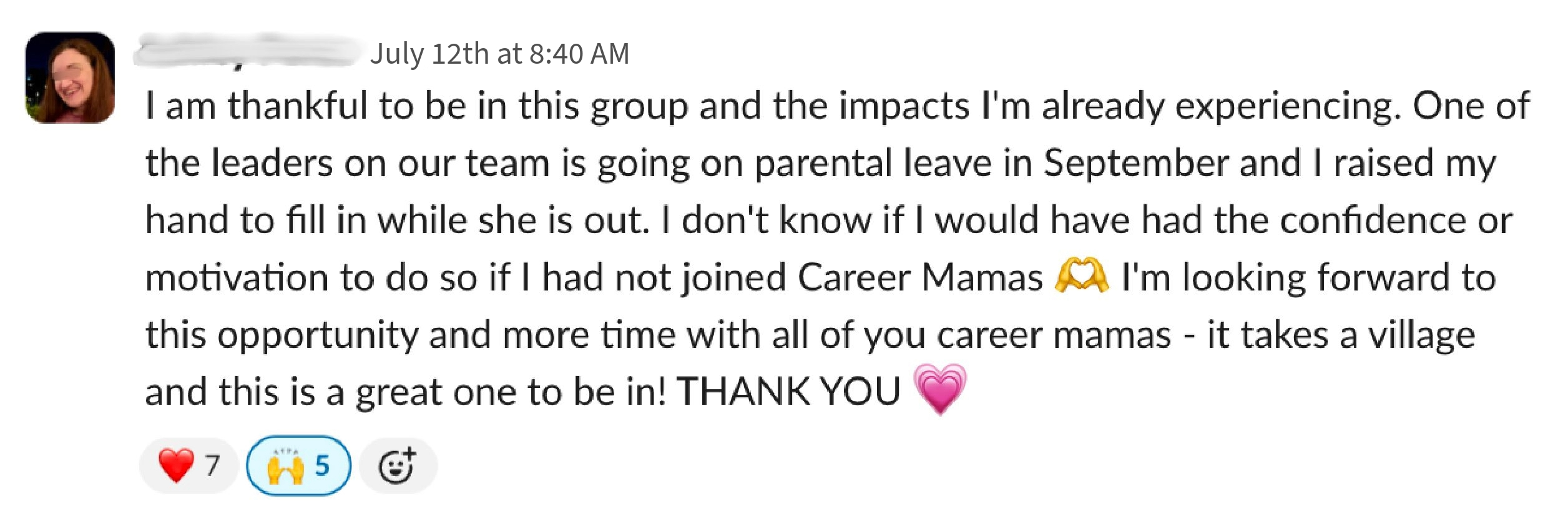Open the sender's profile picture

tap(70, 77)
